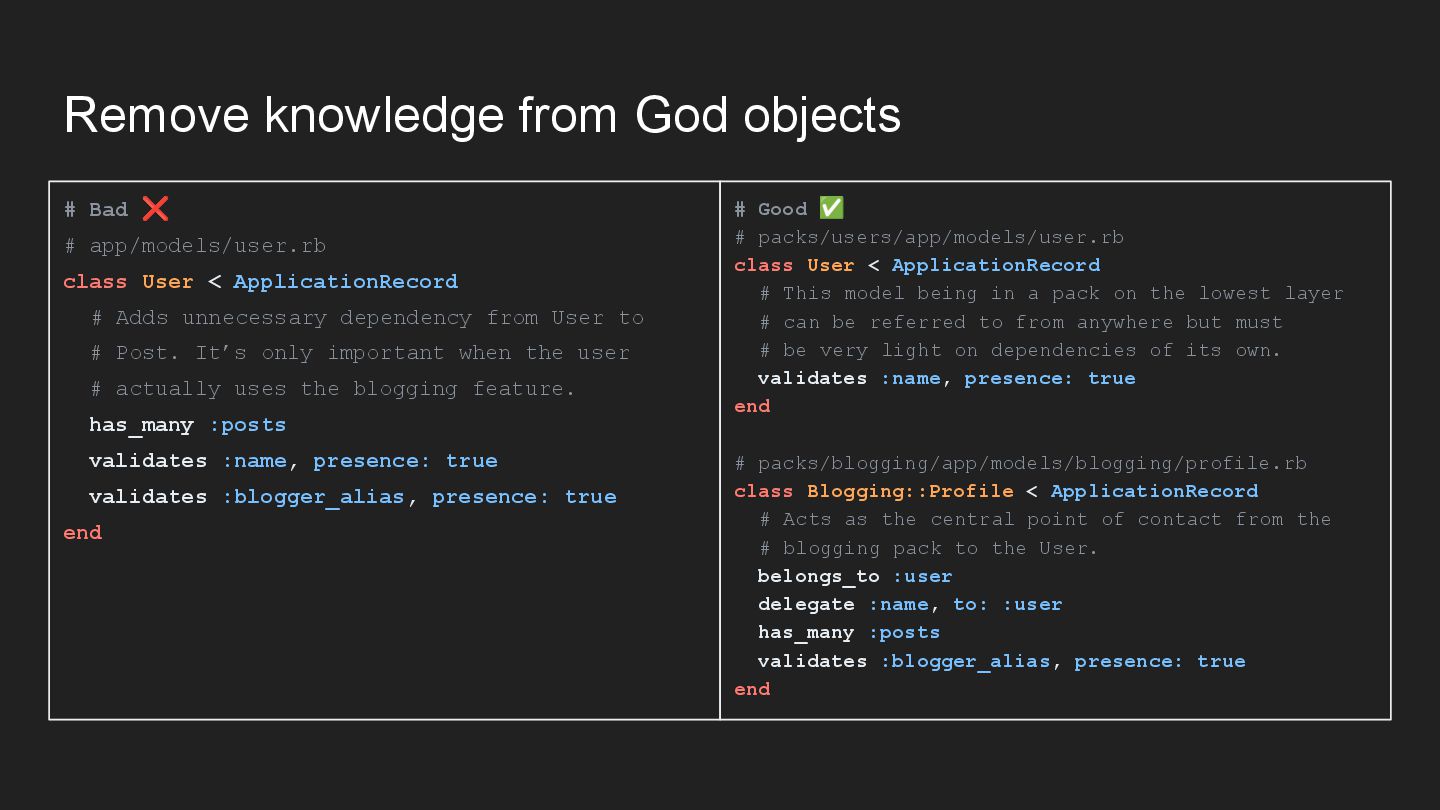Select the 'has_many :posts' line in Bad example

click(x=187, y=425)
